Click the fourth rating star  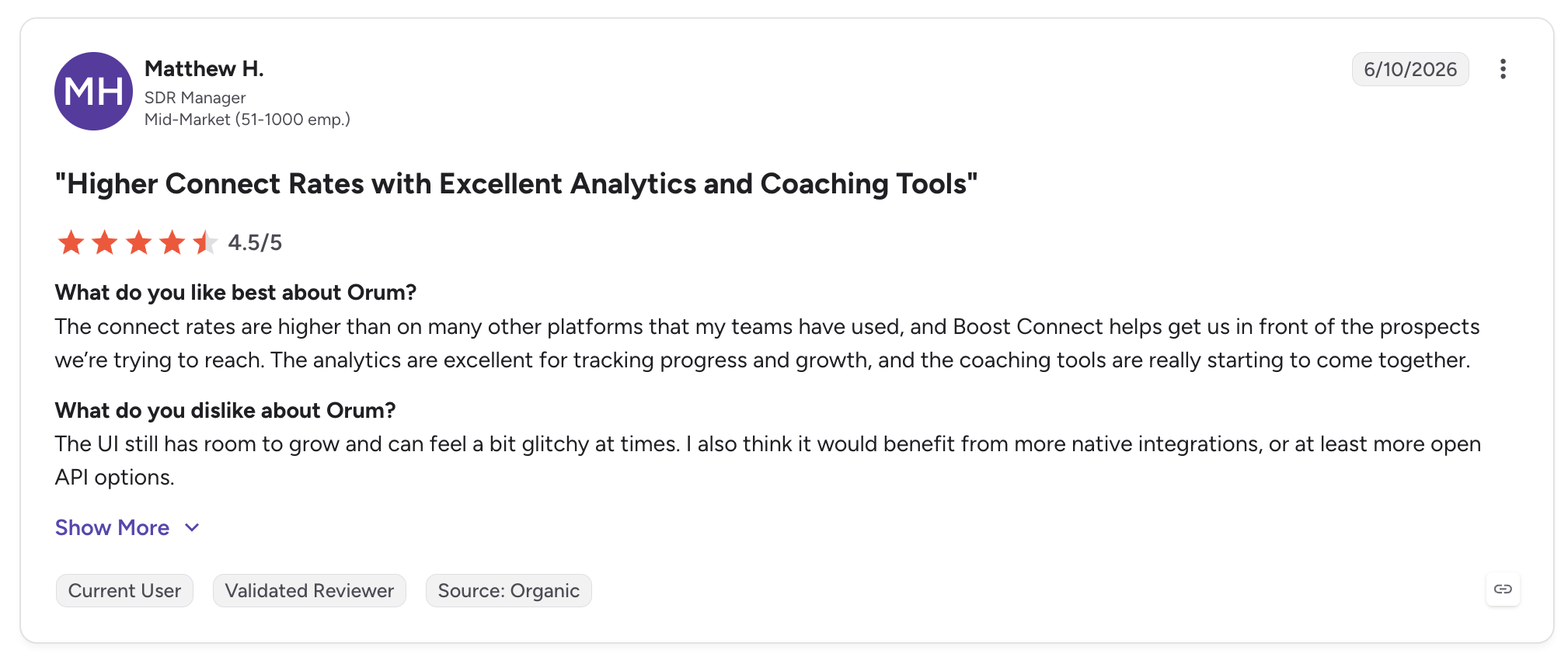[x=172, y=242]
